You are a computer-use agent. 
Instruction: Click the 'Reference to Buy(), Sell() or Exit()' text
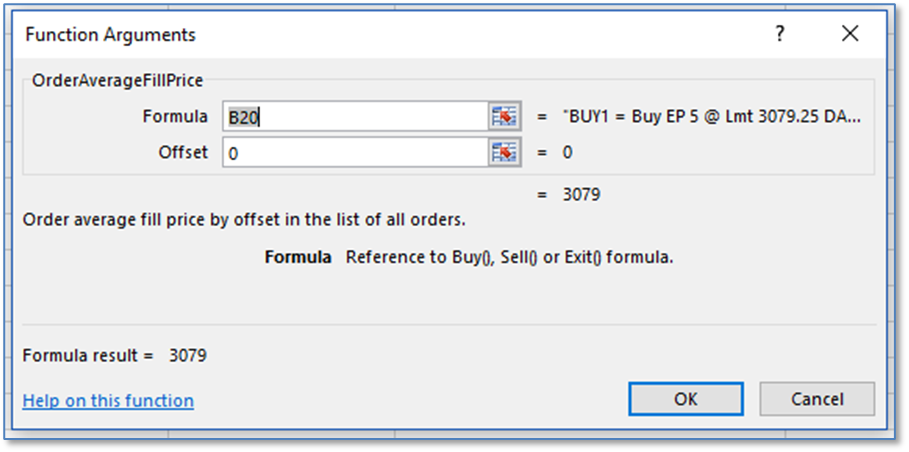tap(509, 257)
